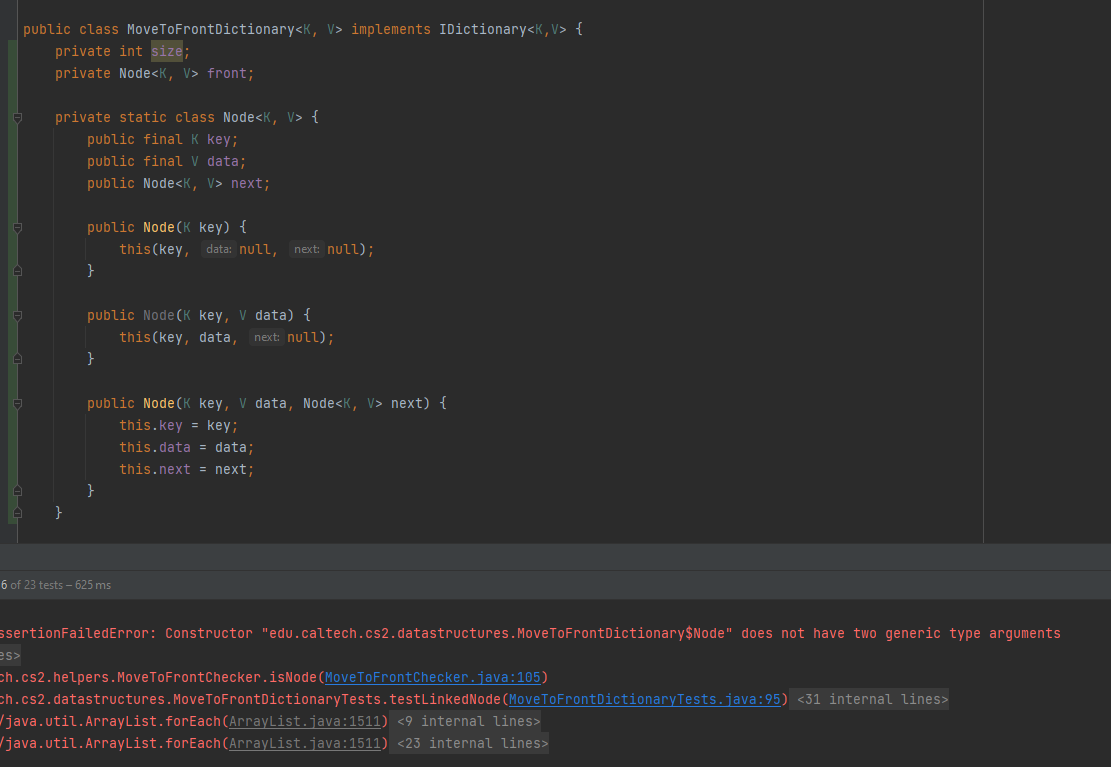Click fold end marker closing Node(K key) constructor
This screenshot has height=767, width=1111.
point(17,271)
